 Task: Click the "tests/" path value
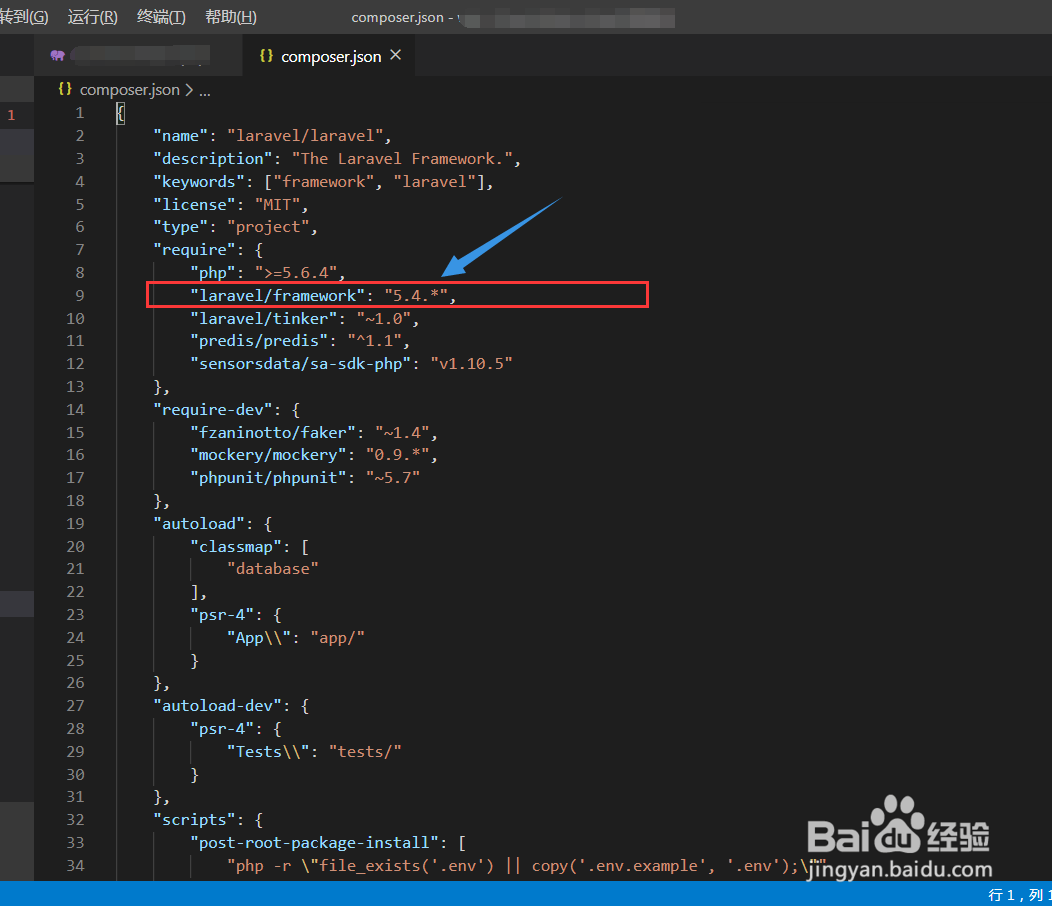click(x=365, y=752)
